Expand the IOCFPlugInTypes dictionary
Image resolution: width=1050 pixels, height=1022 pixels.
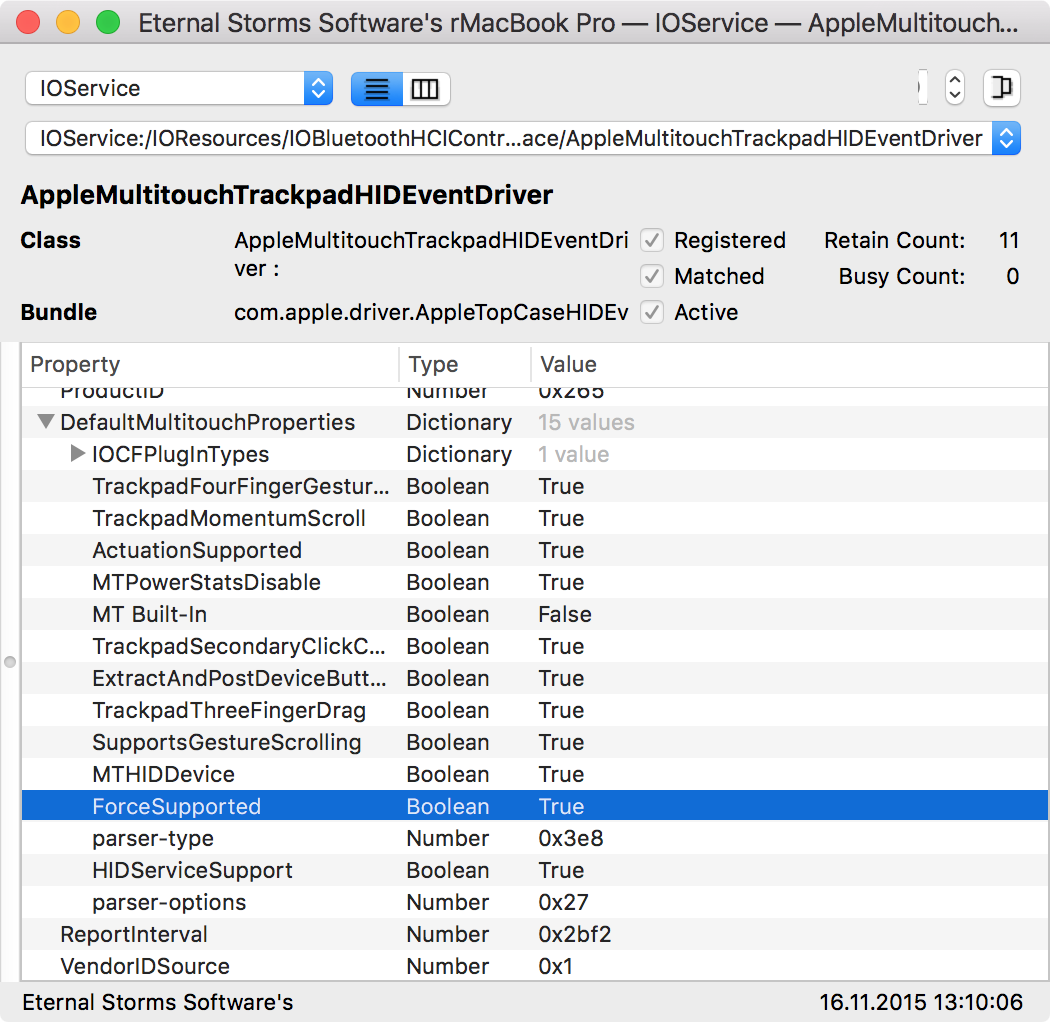coord(78,454)
